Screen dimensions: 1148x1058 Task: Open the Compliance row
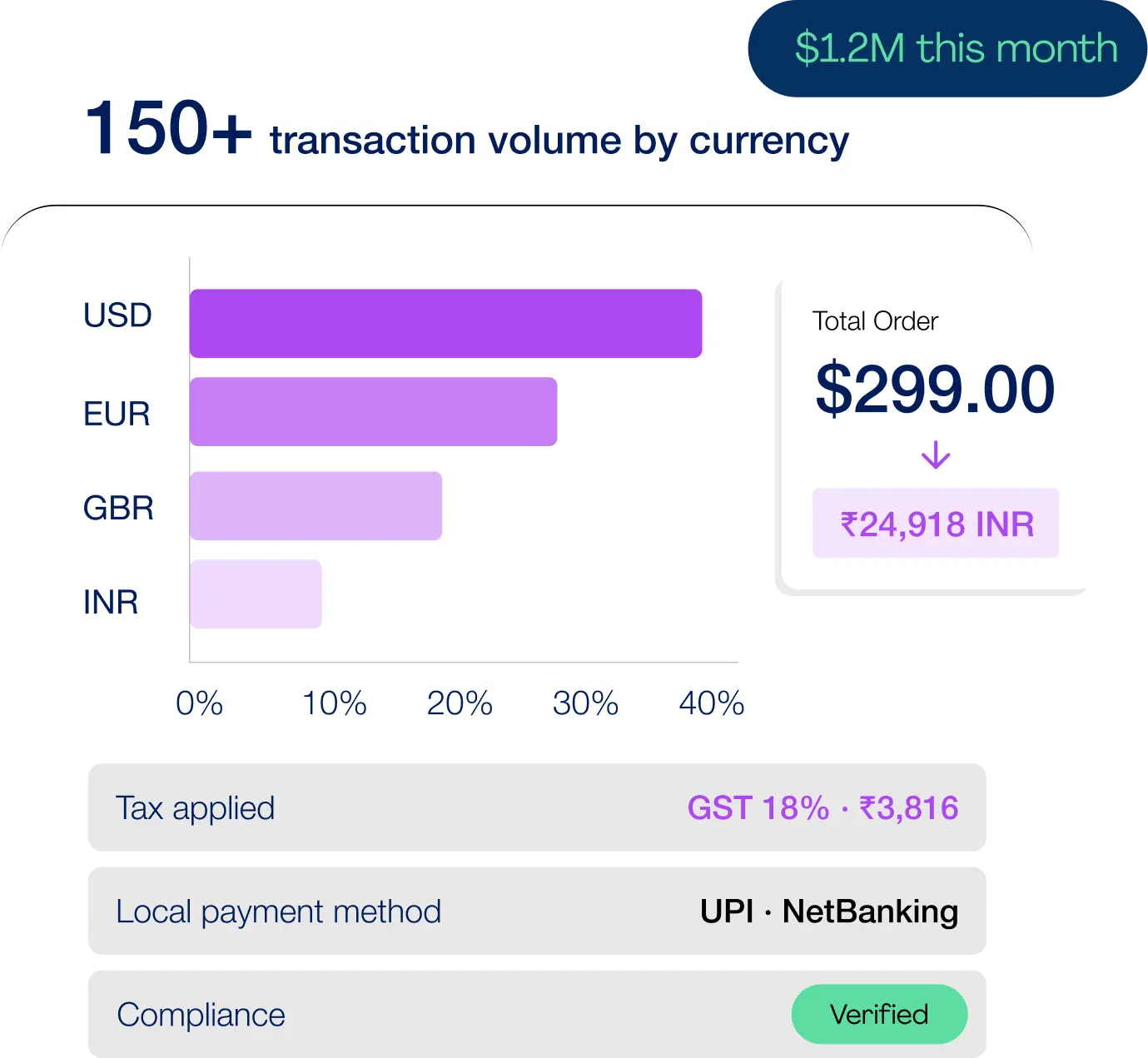[x=537, y=1014]
